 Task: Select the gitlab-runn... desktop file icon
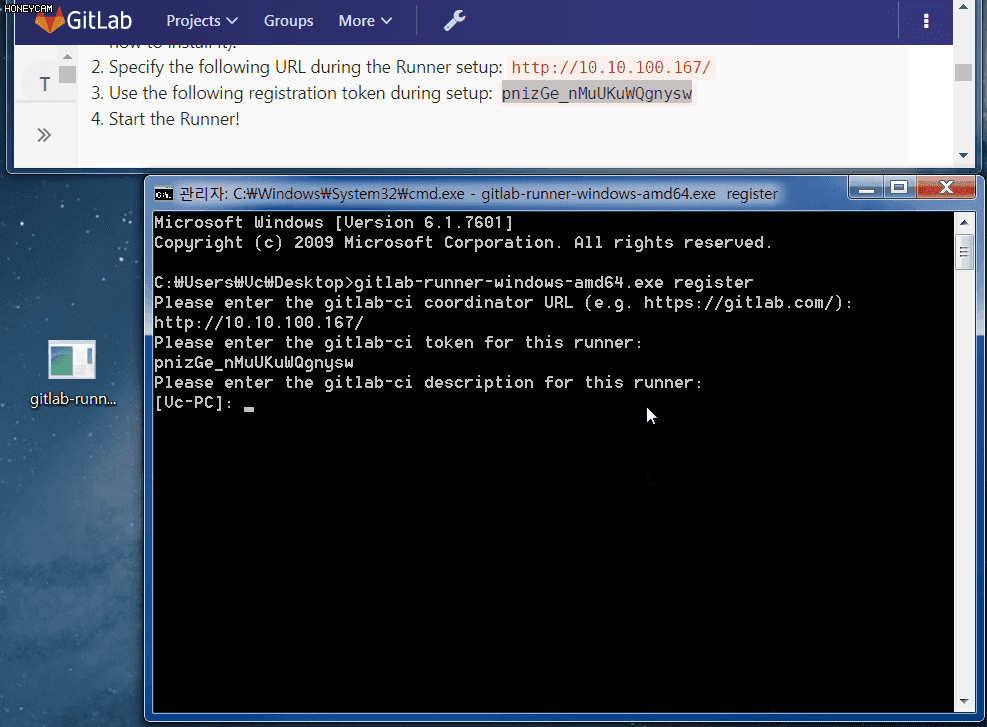(x=72, y=374)
